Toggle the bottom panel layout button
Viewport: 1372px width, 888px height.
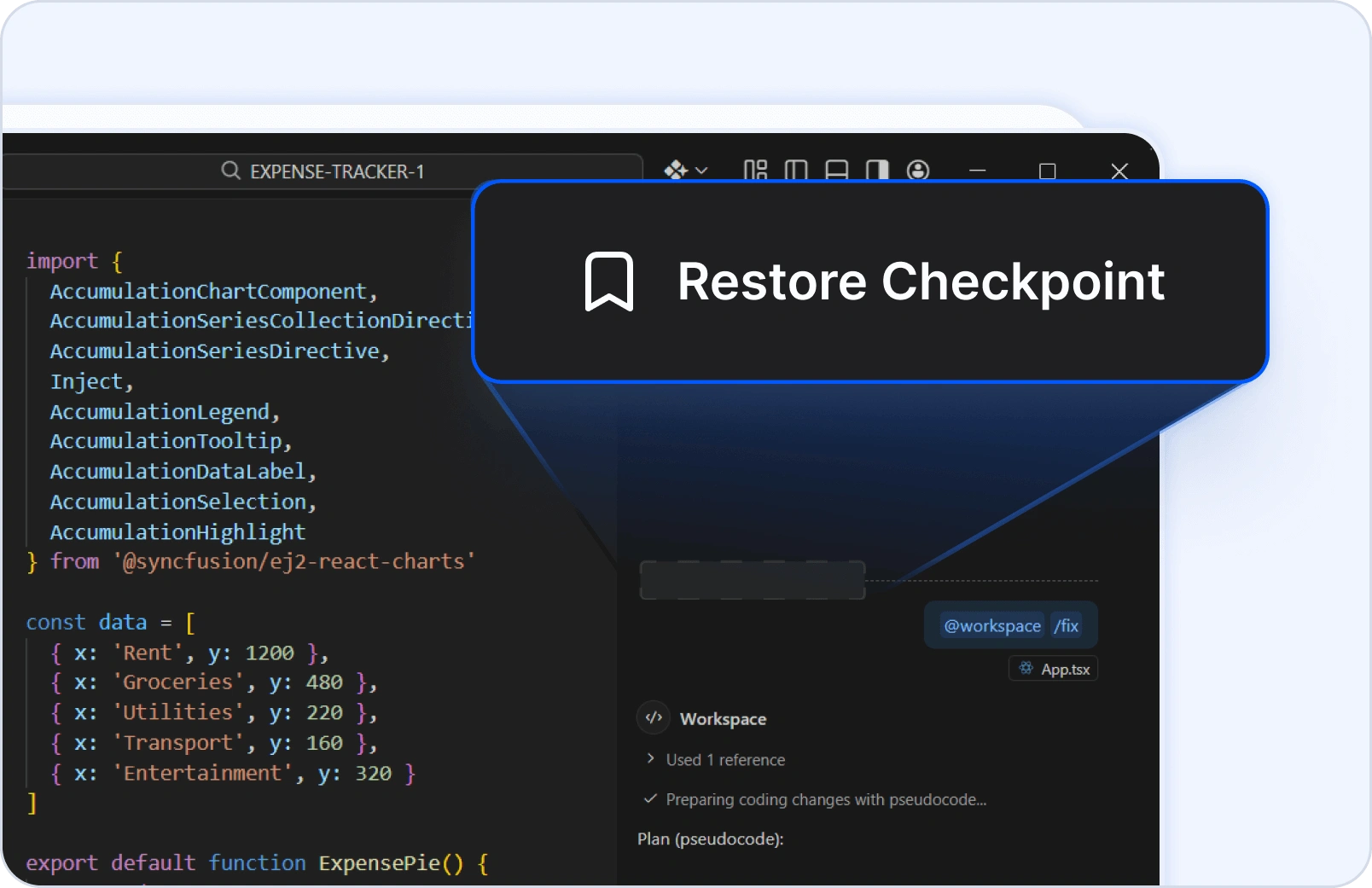point(836,171)
